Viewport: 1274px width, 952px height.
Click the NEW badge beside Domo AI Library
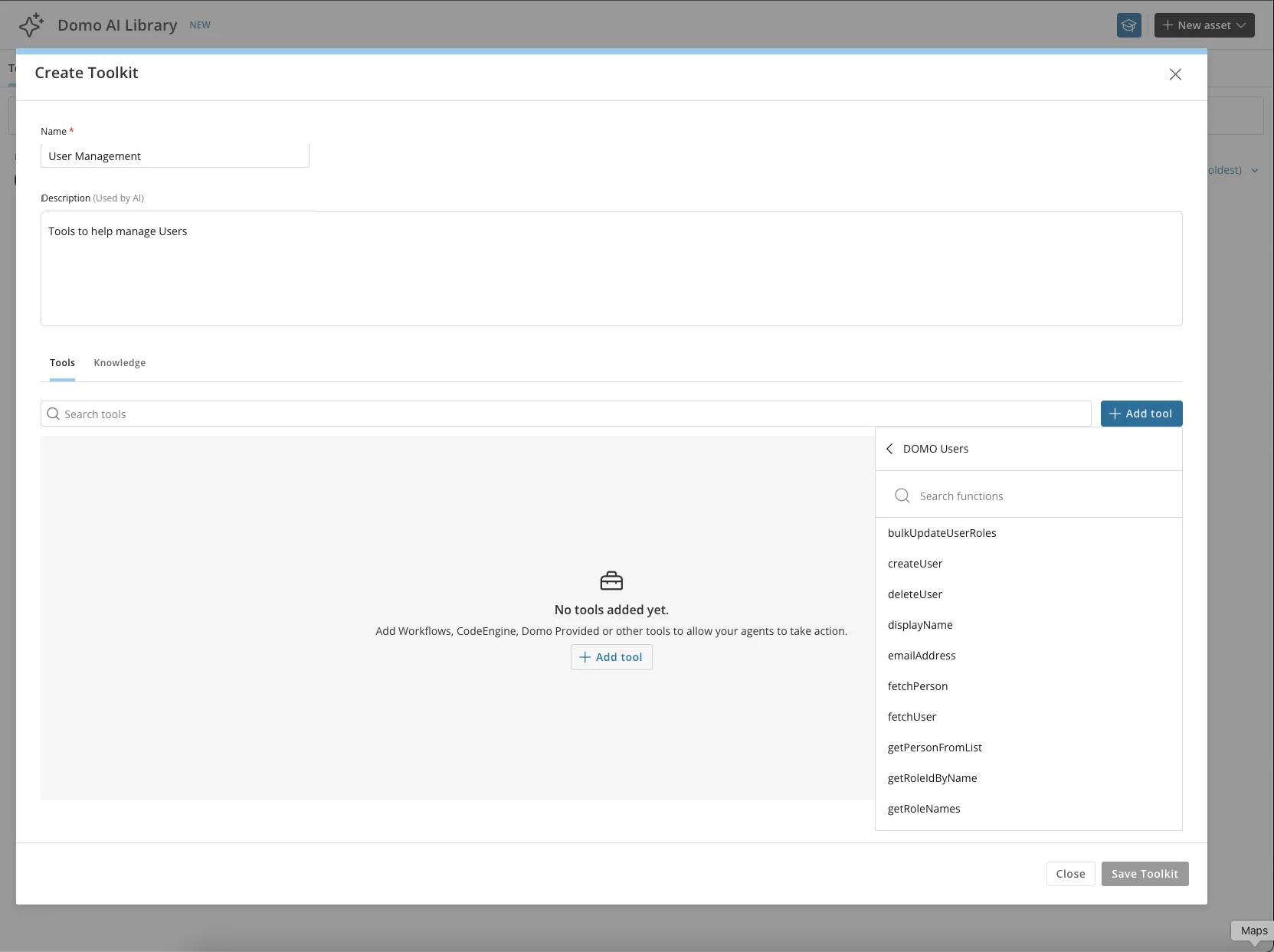coord(200,25)
